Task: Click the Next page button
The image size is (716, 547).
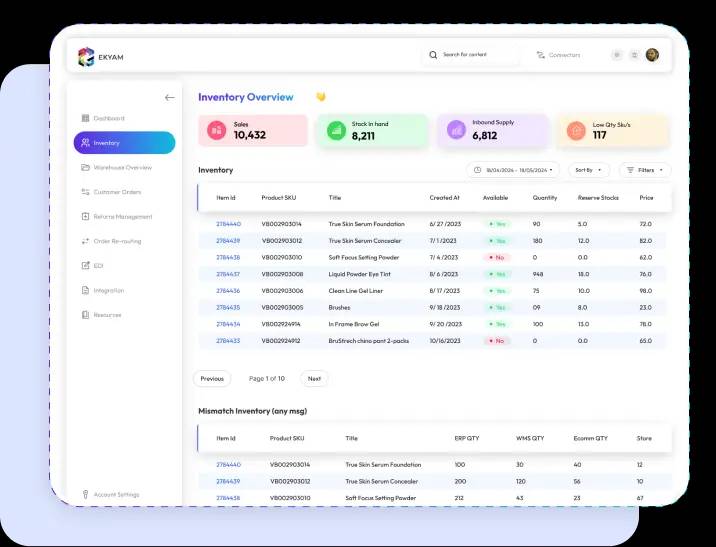Action: coord(314,379)
